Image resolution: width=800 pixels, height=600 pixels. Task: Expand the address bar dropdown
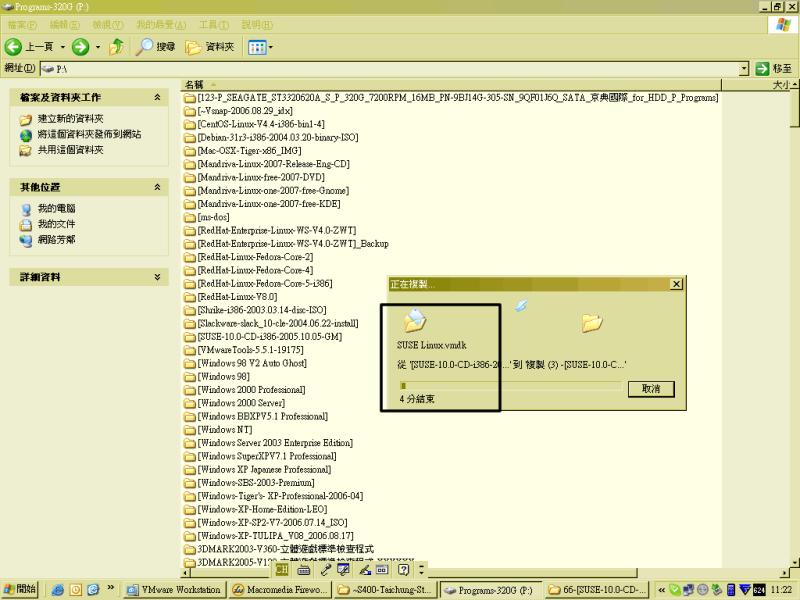pyautogui.click(x=744, y=68)
